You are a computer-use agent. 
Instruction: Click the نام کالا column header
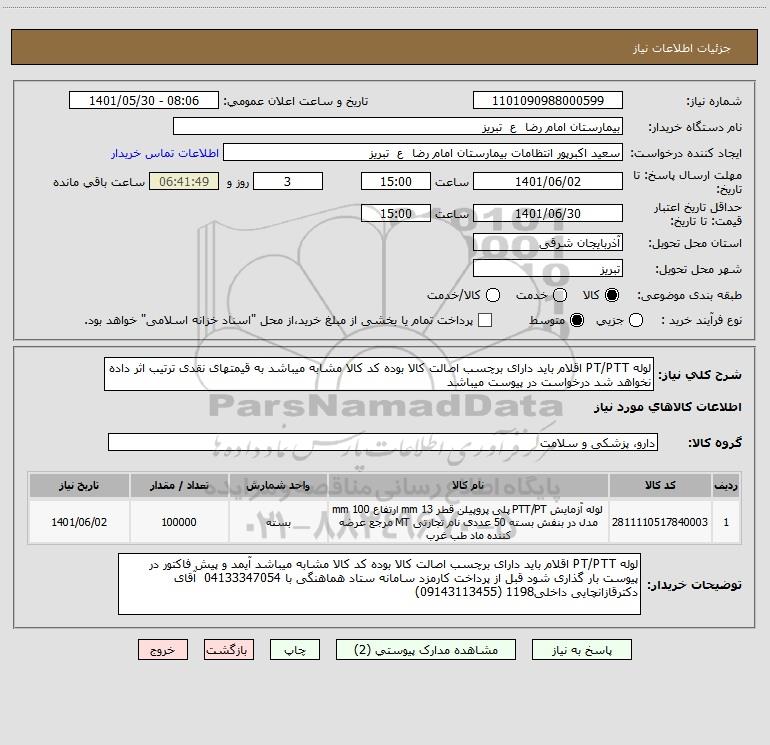[x=468, y=485]
